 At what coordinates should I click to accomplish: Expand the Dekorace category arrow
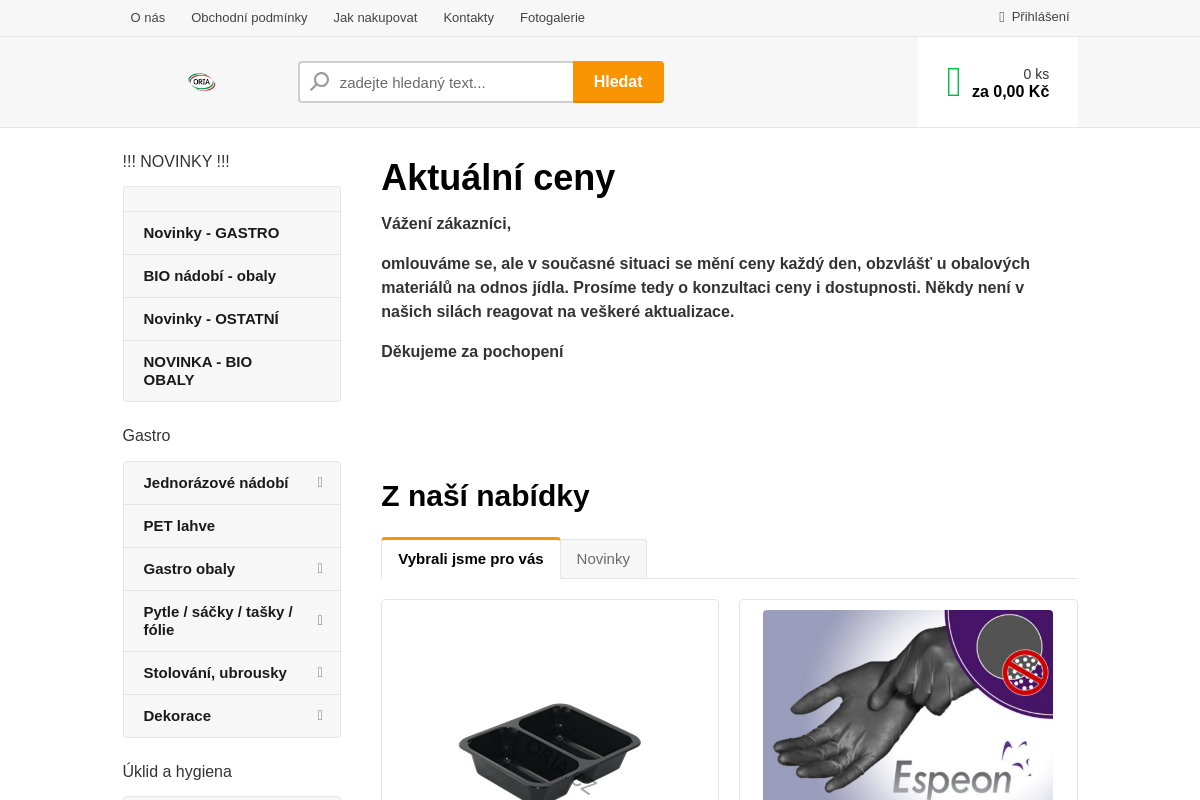320,716
